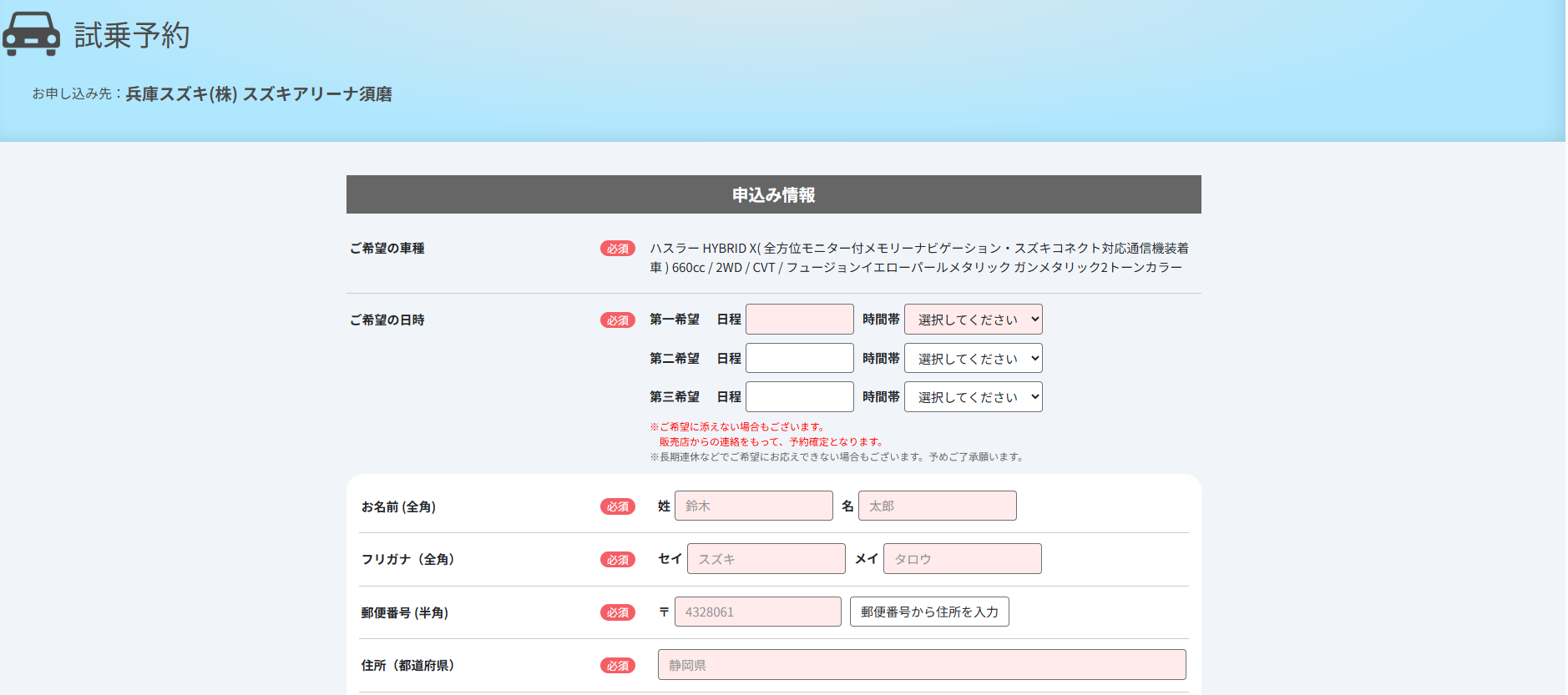Focus the 住所（都道府県） field
Viewport: 1568px width, 695px height.
(x=922, y=665)
